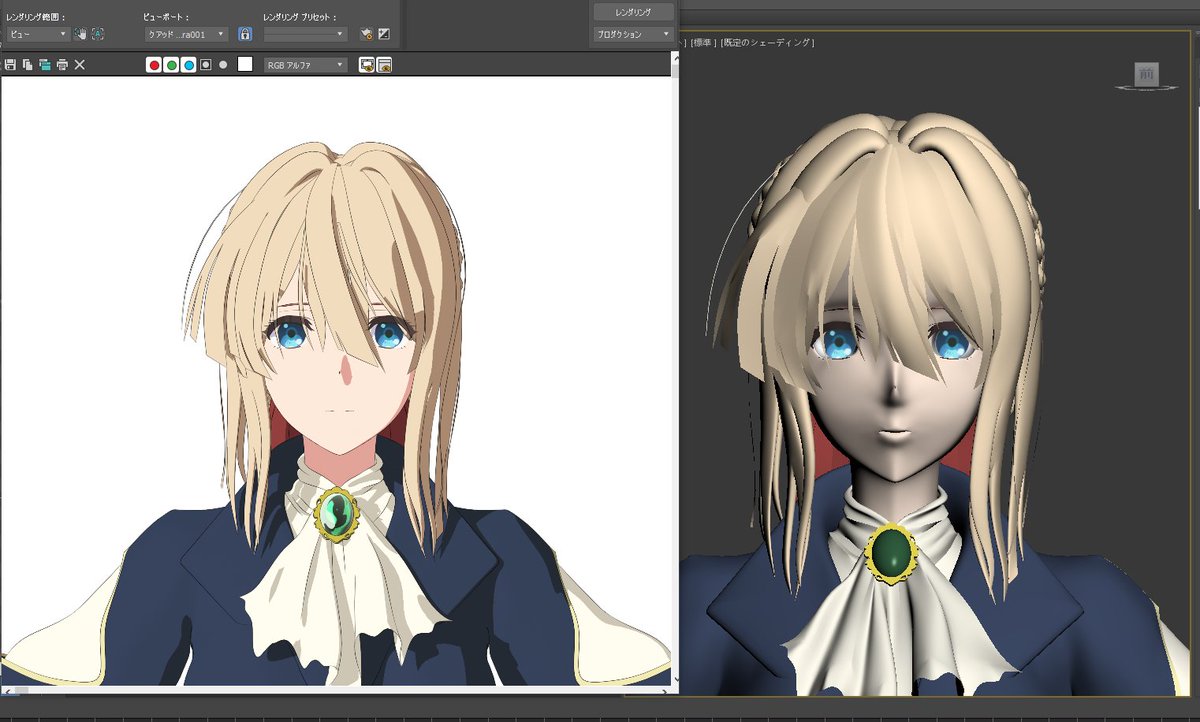The image size is (1200, 722).
Task: Click the レンダリング render button
Action: tap(633, 12)
